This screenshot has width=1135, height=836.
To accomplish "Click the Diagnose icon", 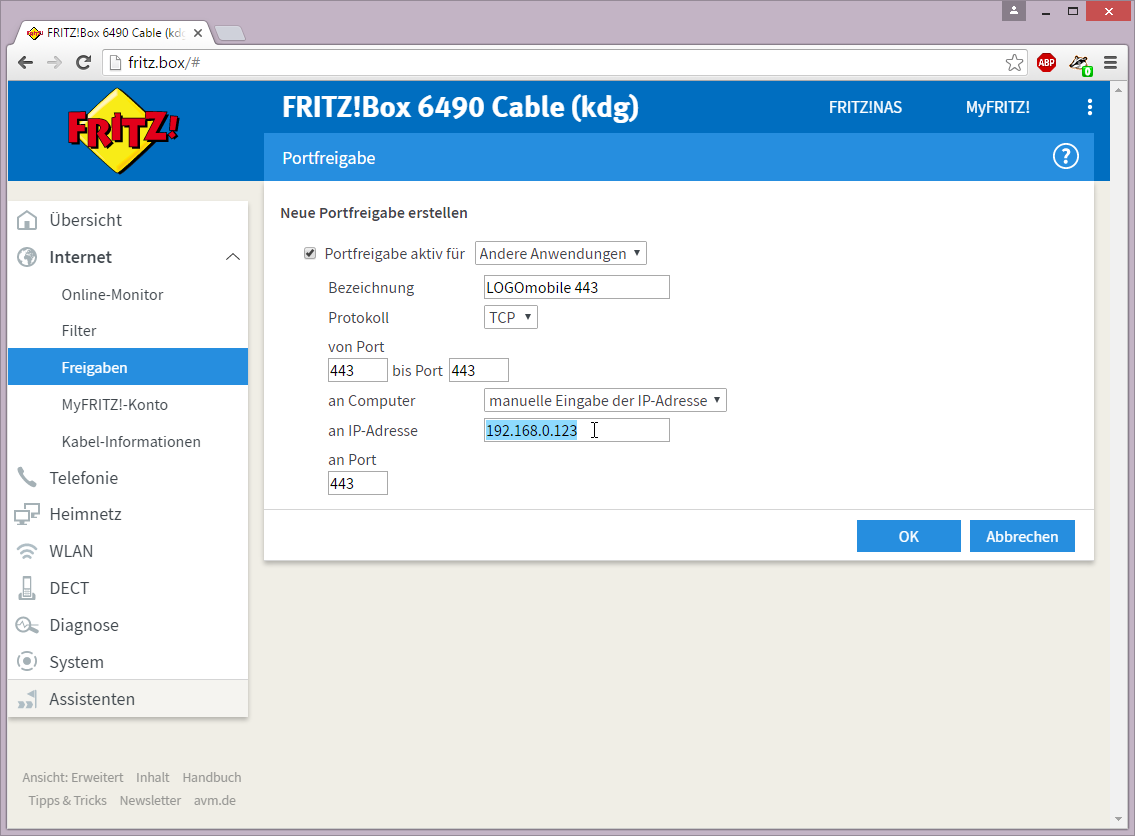I will click(x=27, y=625).
